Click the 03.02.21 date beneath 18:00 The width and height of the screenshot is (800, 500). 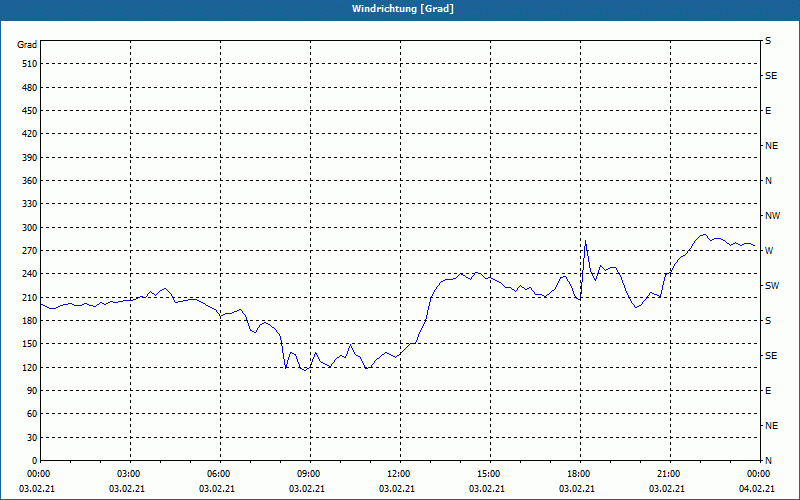577,489
